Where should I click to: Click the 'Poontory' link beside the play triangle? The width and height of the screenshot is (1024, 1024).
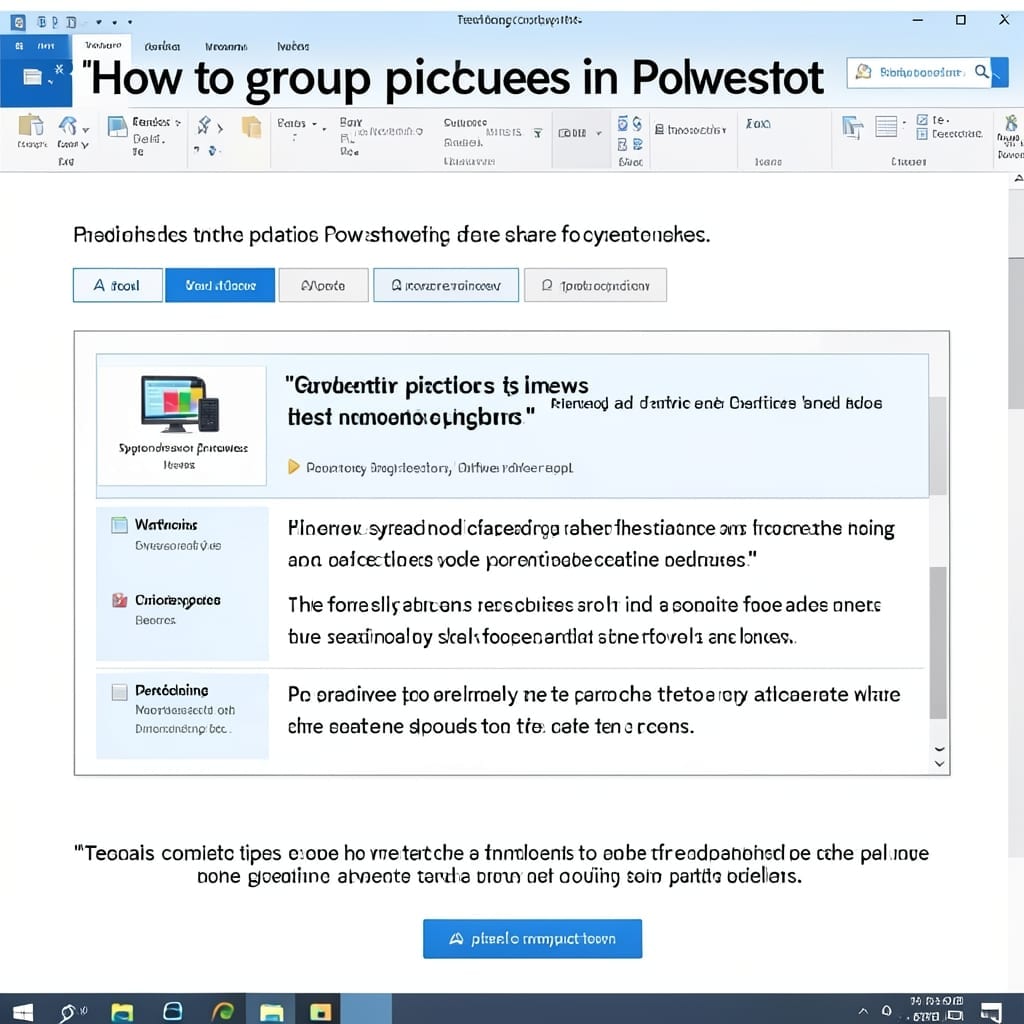(336, 468)
